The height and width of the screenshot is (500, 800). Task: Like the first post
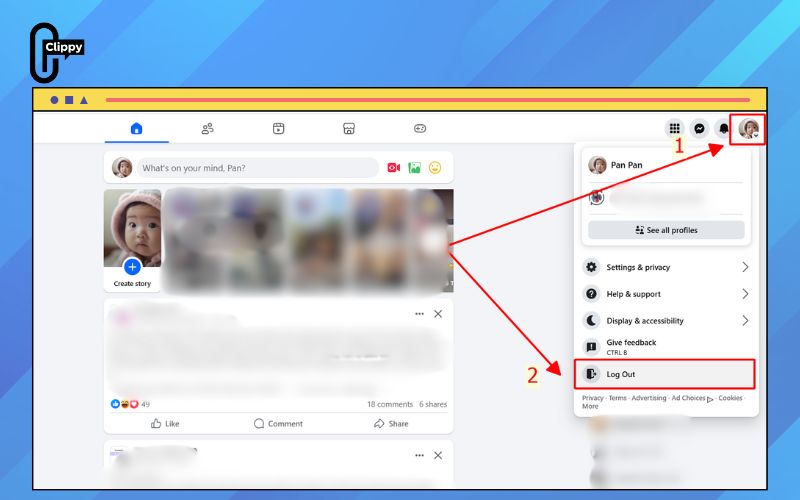click(165, 423)
